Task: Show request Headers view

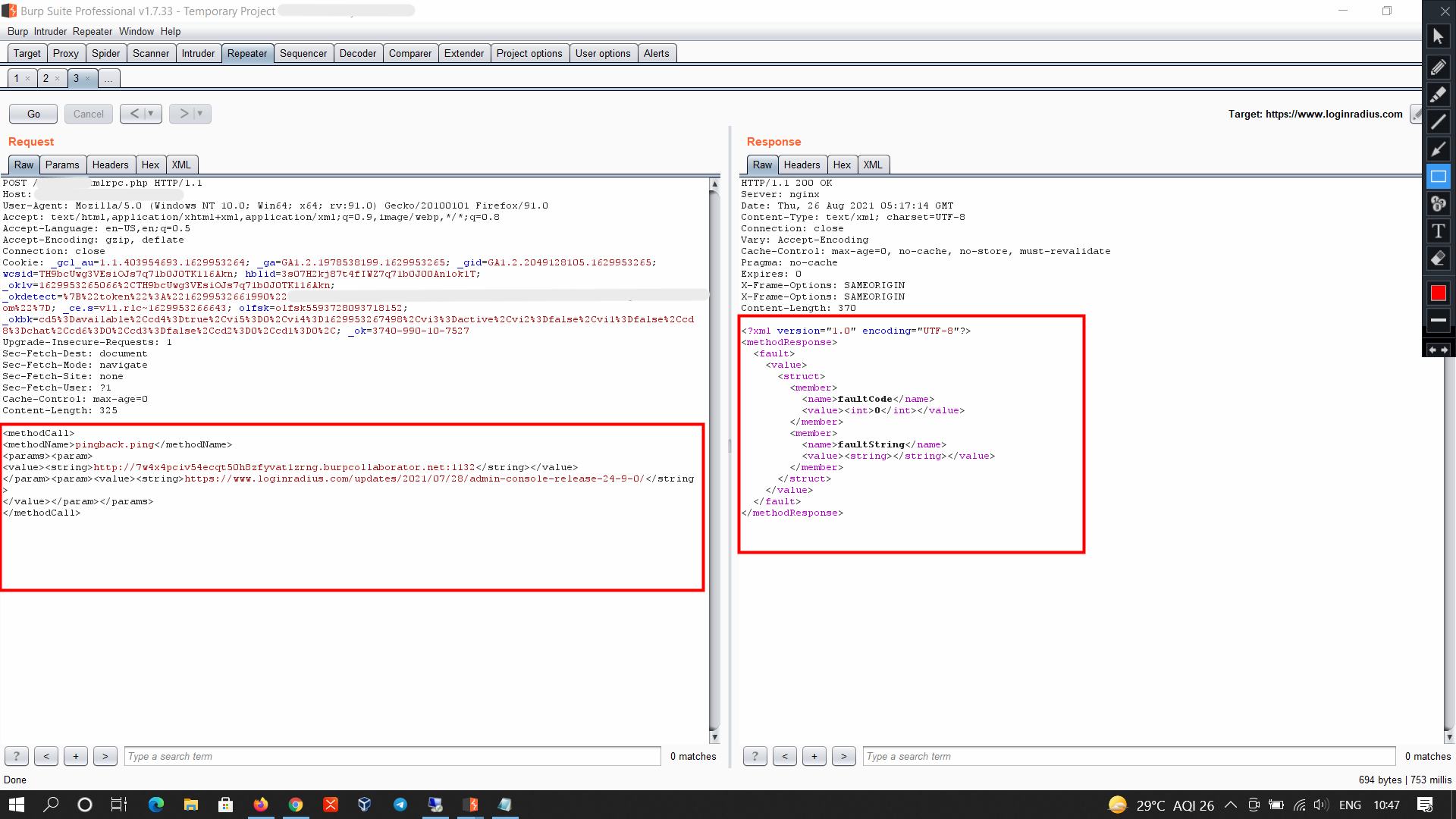Action: [111, 165]
